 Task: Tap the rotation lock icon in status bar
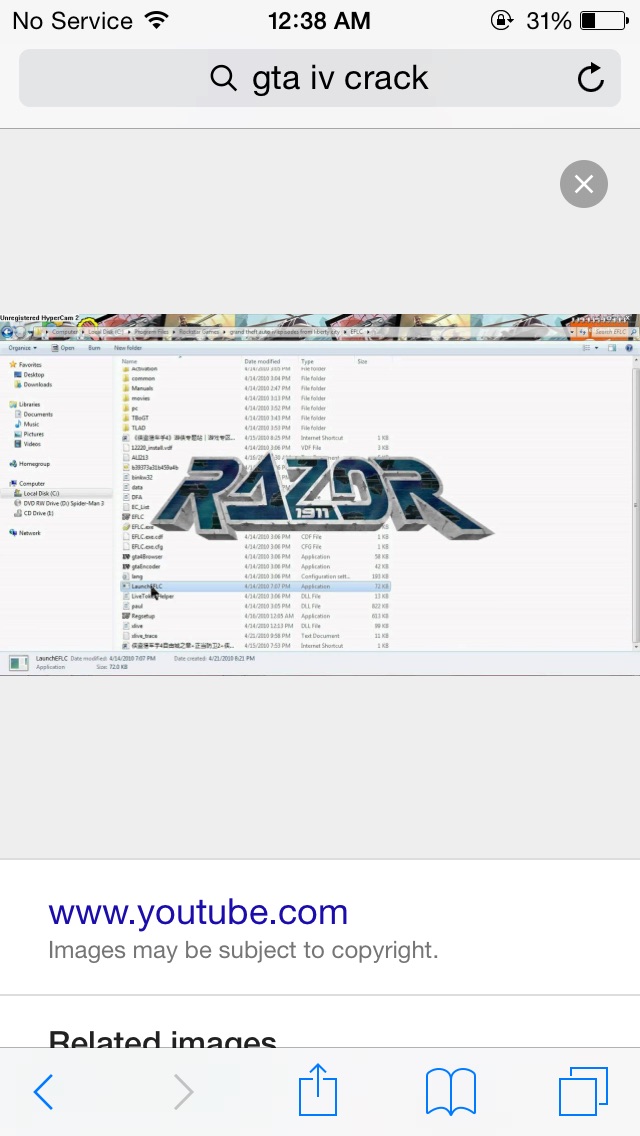point(501,20)
